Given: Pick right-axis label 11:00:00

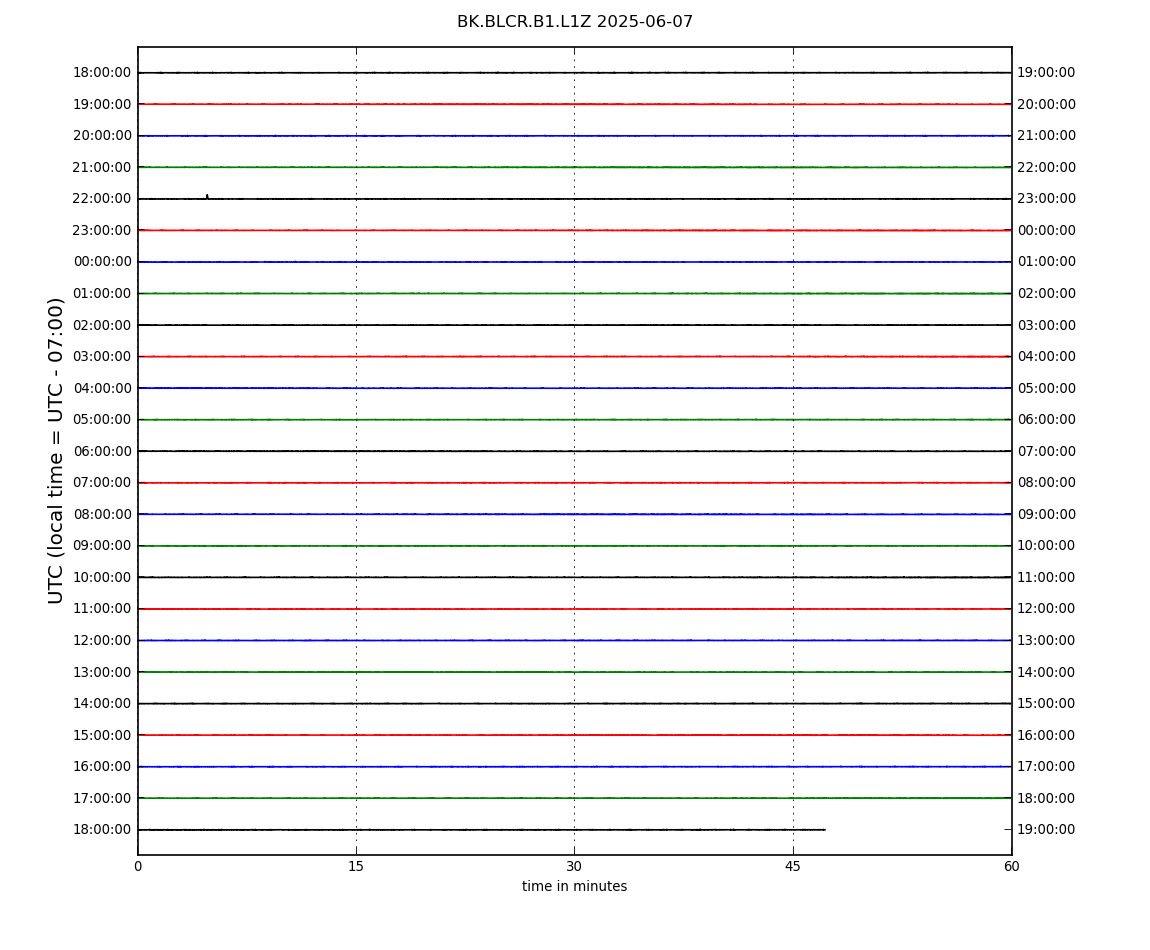Looking at the screenshot, I should pos(1047,577).
